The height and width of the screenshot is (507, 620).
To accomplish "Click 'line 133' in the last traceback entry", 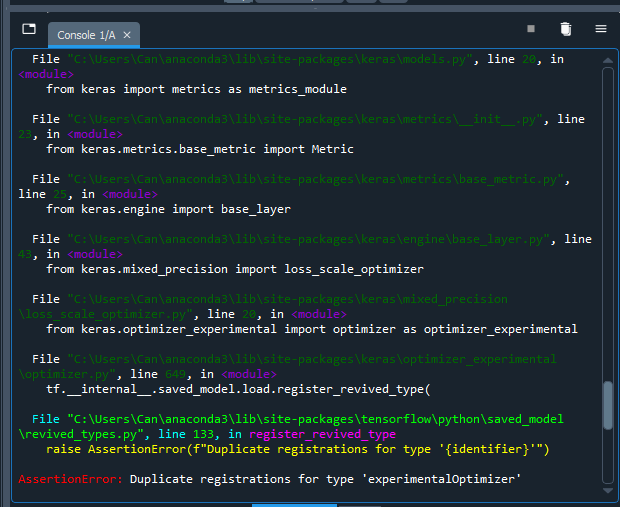I will 186,434.
